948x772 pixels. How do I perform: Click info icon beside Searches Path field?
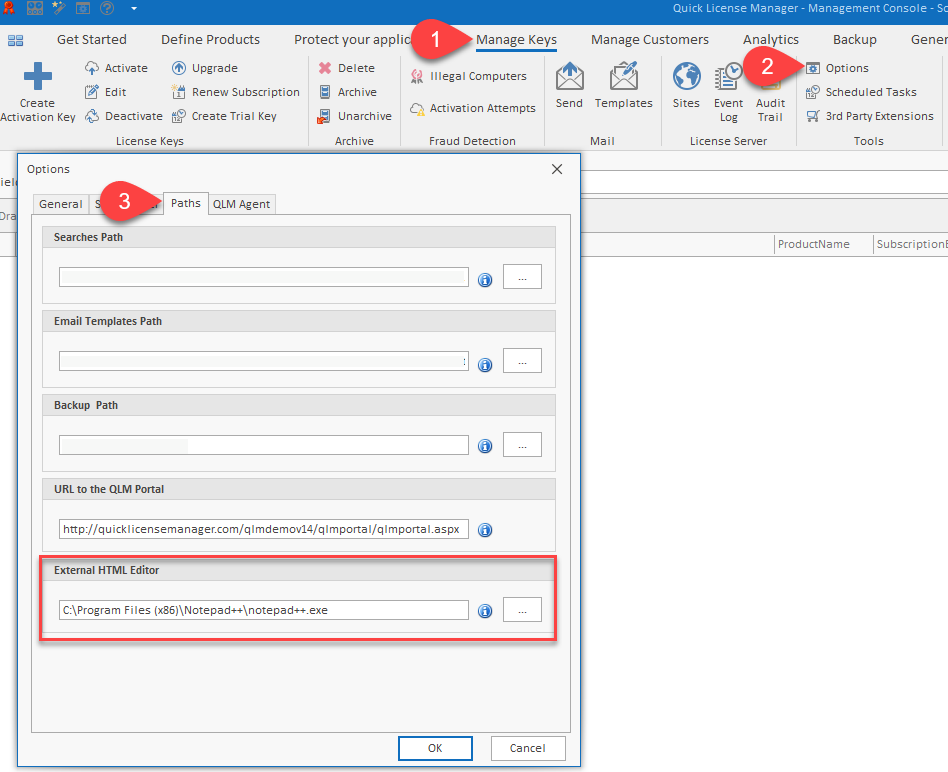pyautogui.click(x=485, y=280)
